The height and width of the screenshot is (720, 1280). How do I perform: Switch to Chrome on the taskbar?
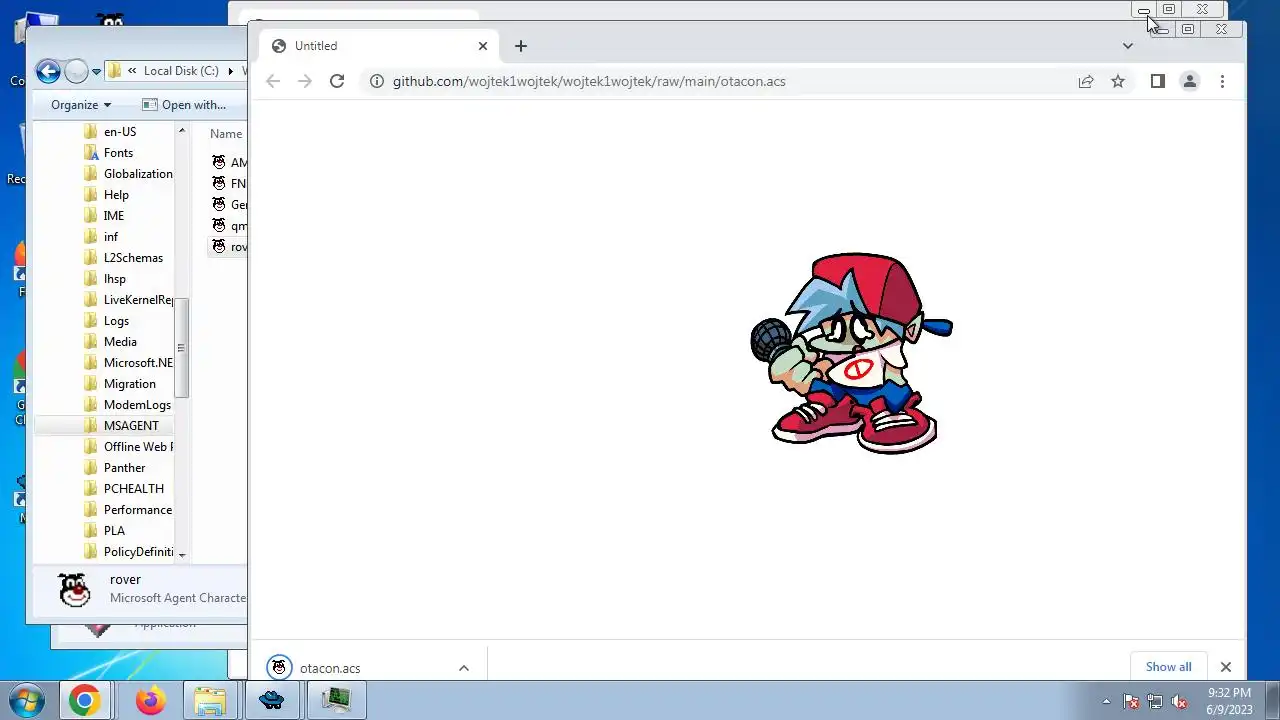[84, 700]
